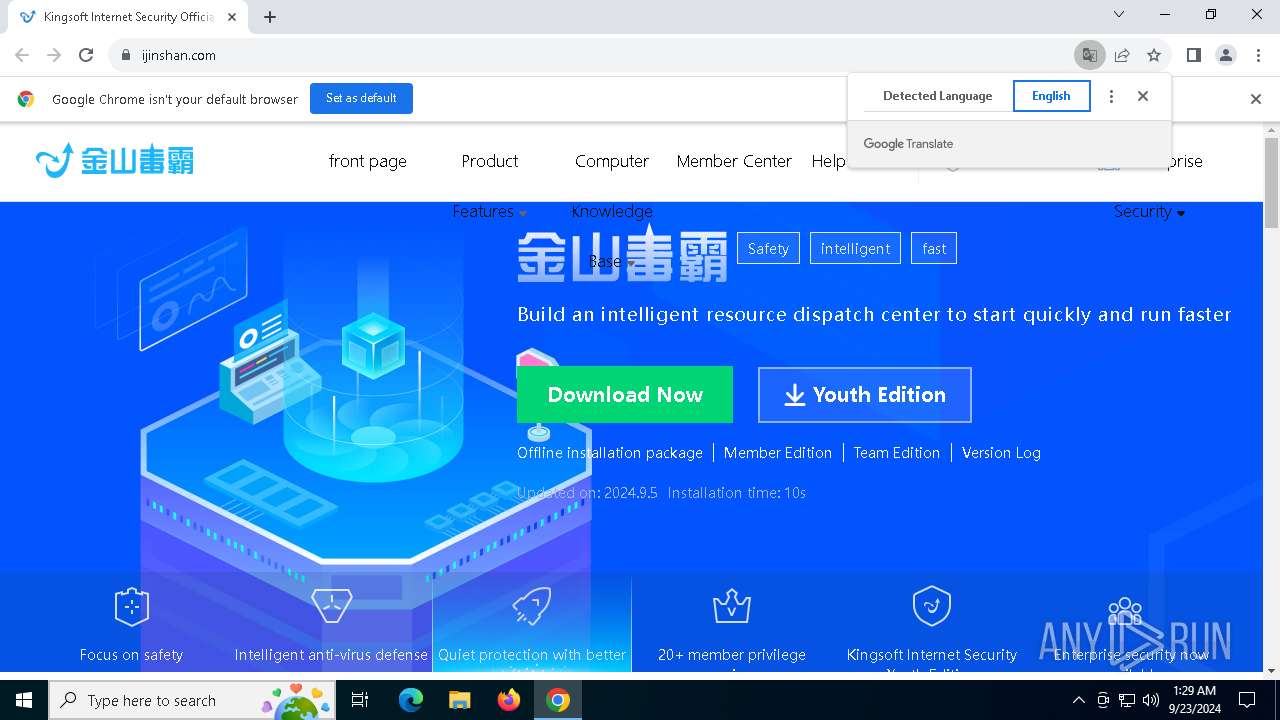Open Chrome three-dot menu
Image resolution: width=1280 pixels, height=720 pixels.
[1258, 55]
